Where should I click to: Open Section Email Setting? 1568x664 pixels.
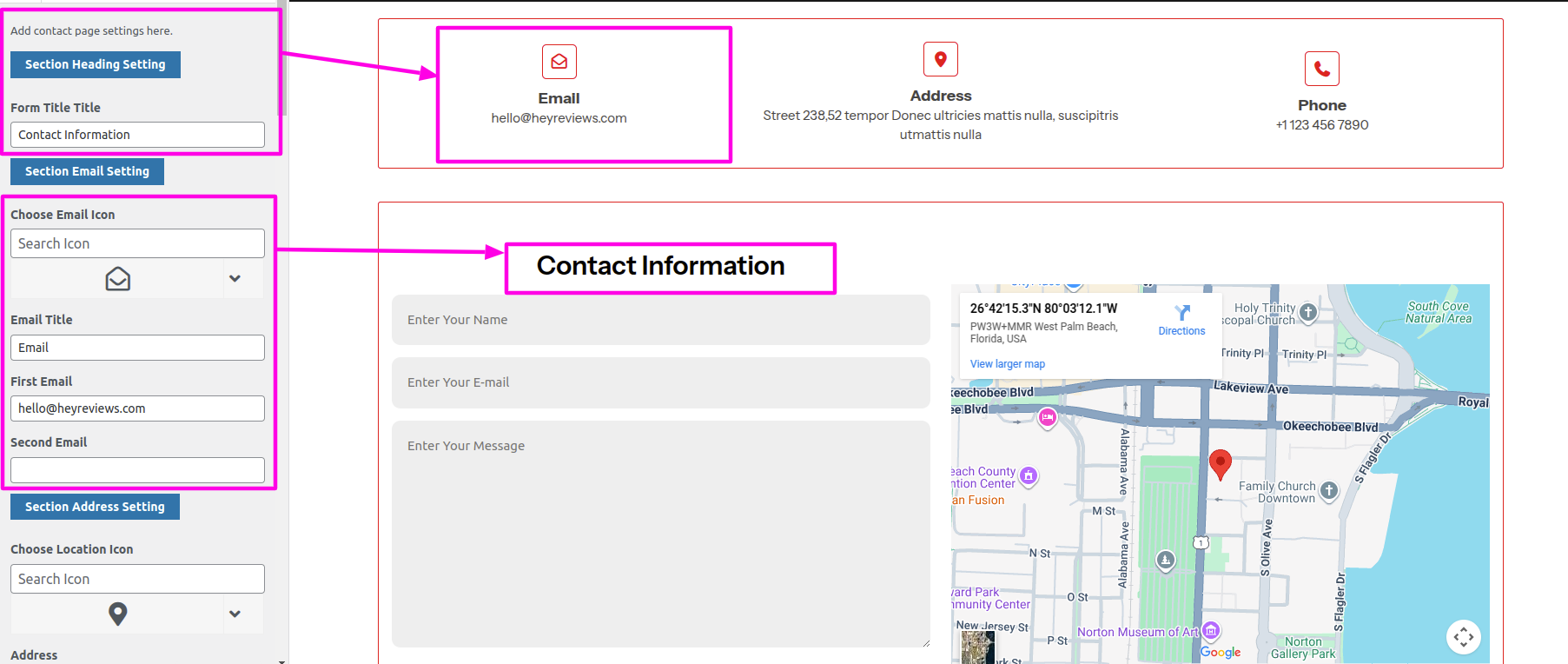pyautogui.click(x=87, y=171)
